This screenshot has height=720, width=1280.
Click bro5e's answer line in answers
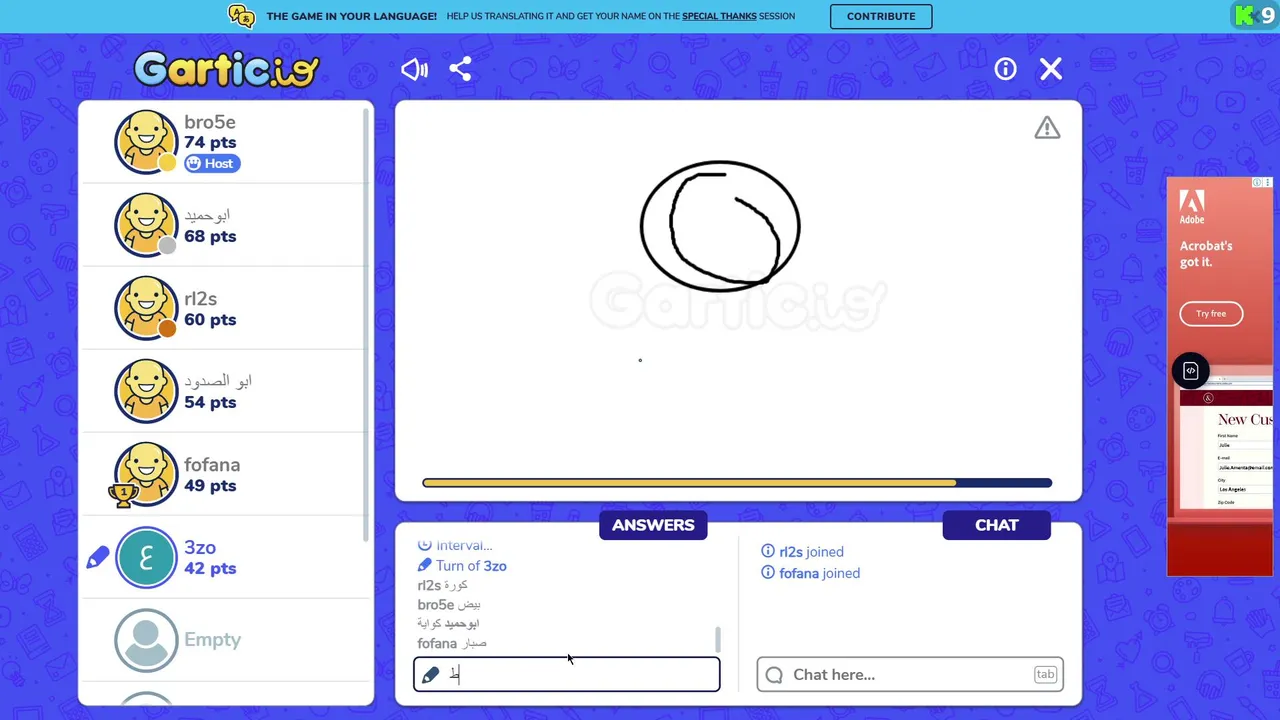pyautogui.click(x=449, y=605)
